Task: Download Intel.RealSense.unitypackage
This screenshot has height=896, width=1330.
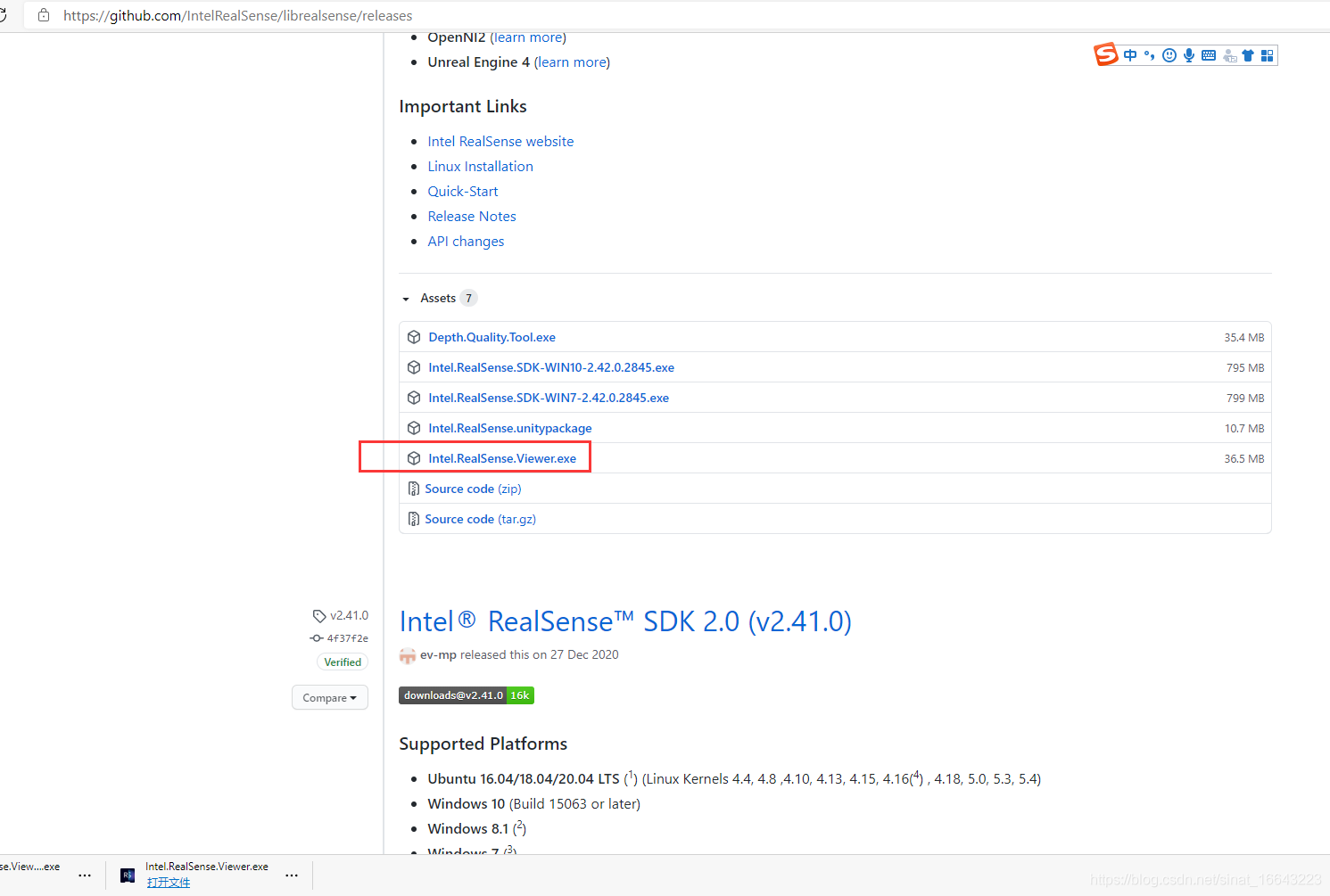Action: coord(510,428)
